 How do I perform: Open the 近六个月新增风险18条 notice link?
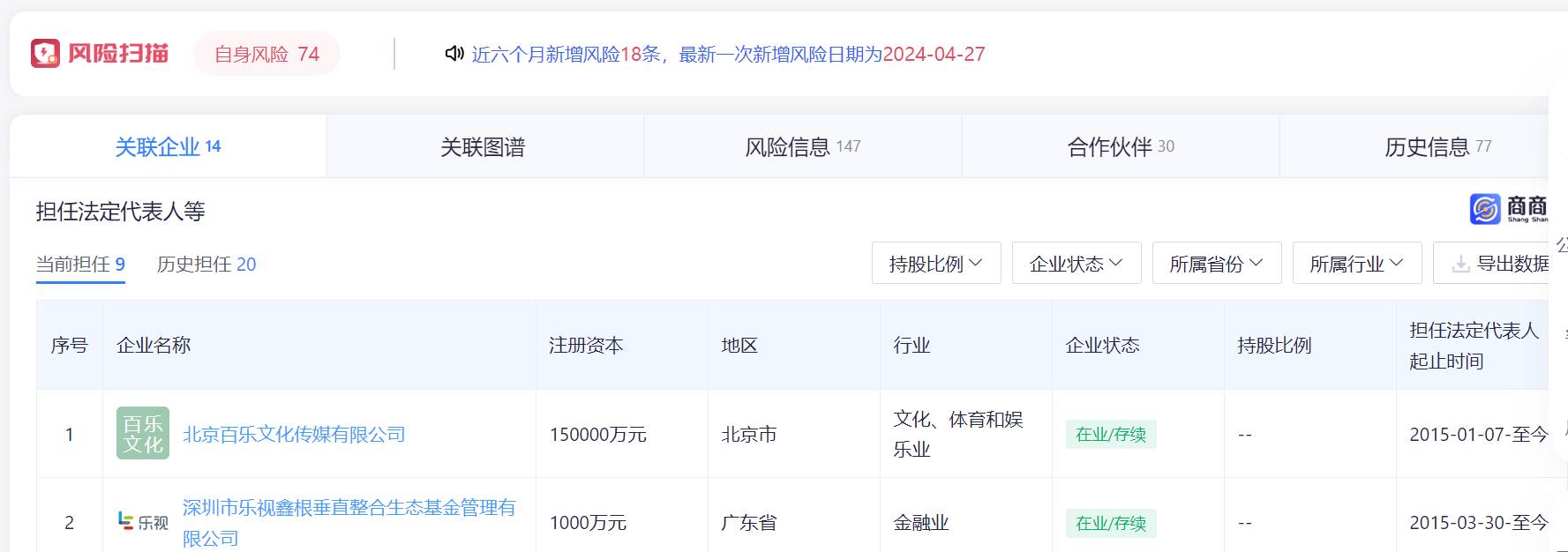728,54
